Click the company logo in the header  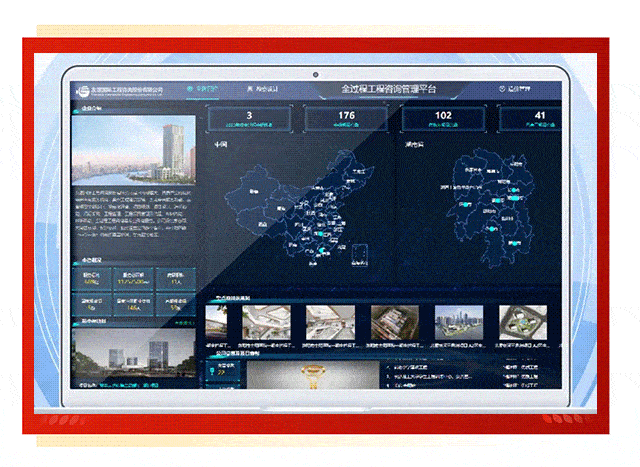(x=81, y=91)
